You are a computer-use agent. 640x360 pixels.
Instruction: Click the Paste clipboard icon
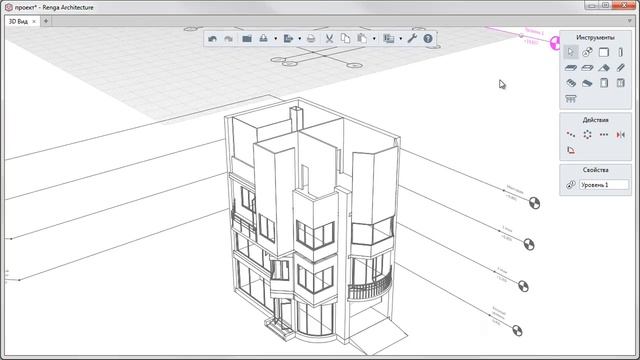[x=362, y=39]
